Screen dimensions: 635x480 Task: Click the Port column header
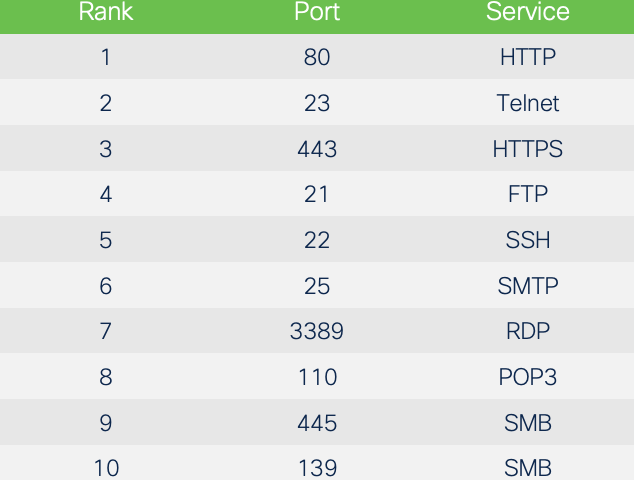(317, 11)
